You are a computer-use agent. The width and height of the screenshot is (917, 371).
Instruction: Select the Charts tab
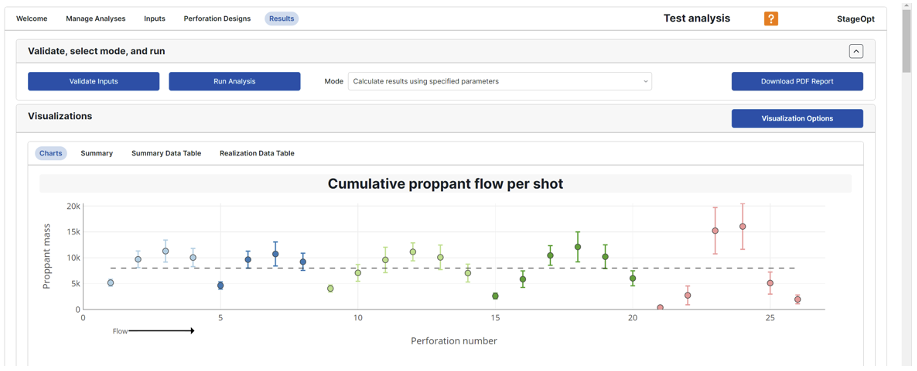[51, 153]
